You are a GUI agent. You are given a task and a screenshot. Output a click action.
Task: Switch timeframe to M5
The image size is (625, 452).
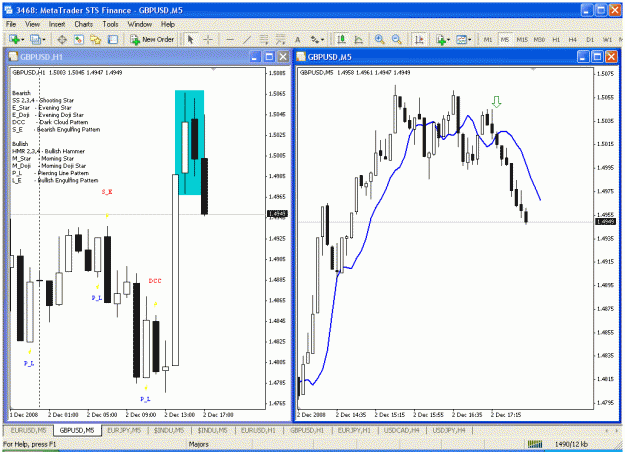pos(505,39)
